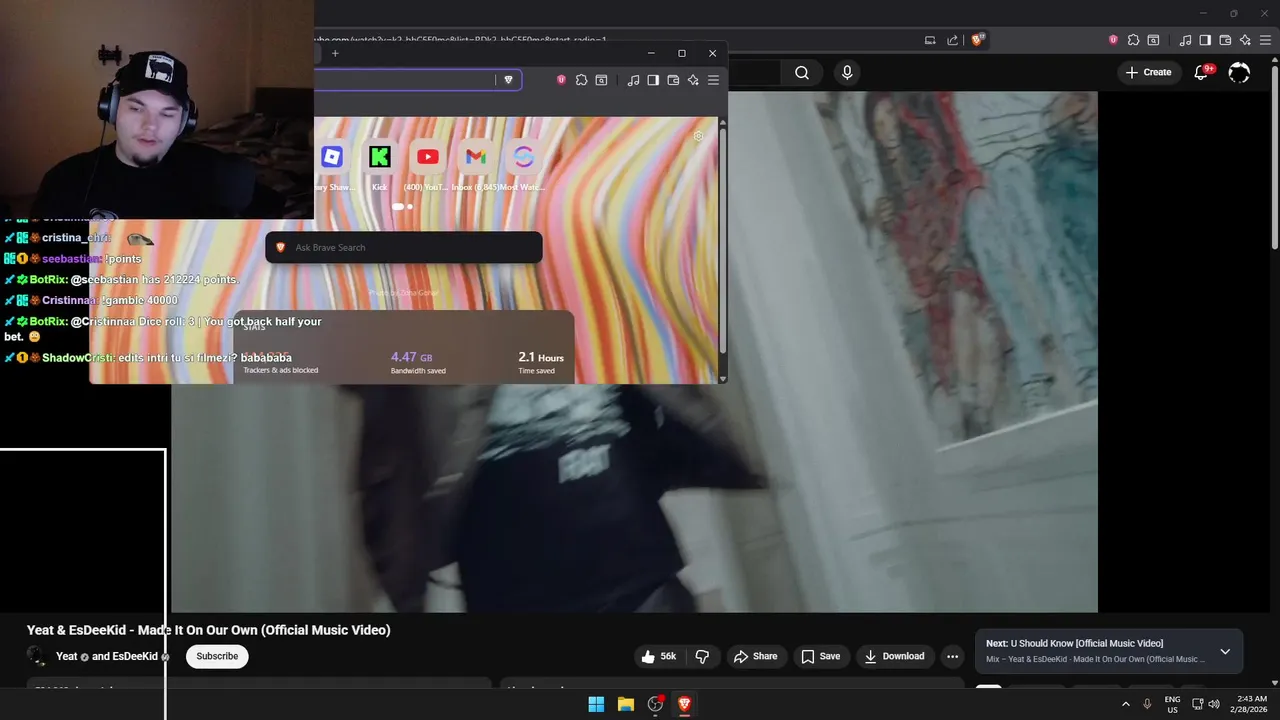Screen dimensions: 1280x720
Task: Click Brave Shields lion in back window address bar
Action: (x=977, y=40)
